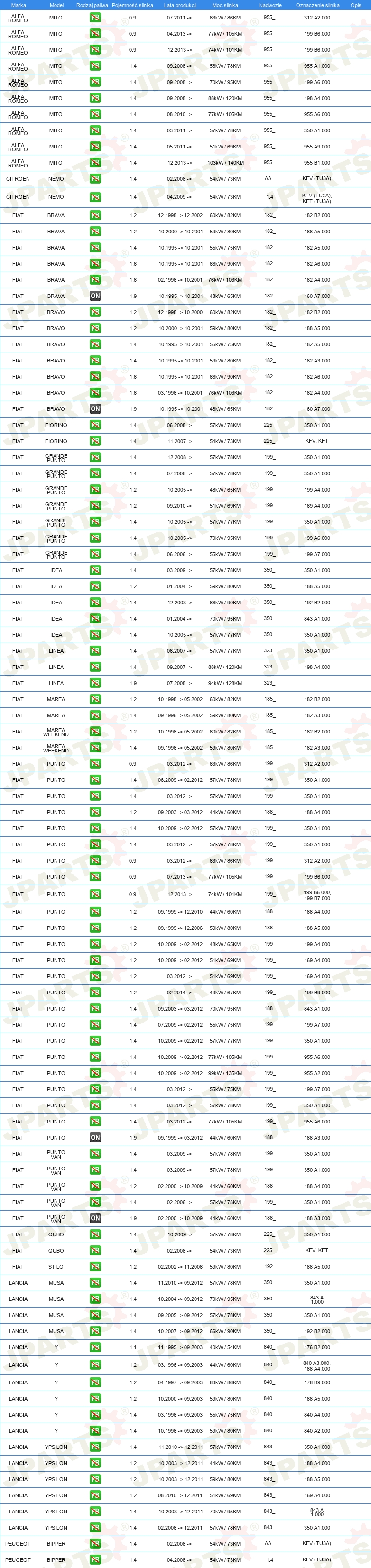The height and width of the screenshot is (1568, 371).
Task: Select the 12.2003 -> production date cell
Action: [x=179, y=603]
